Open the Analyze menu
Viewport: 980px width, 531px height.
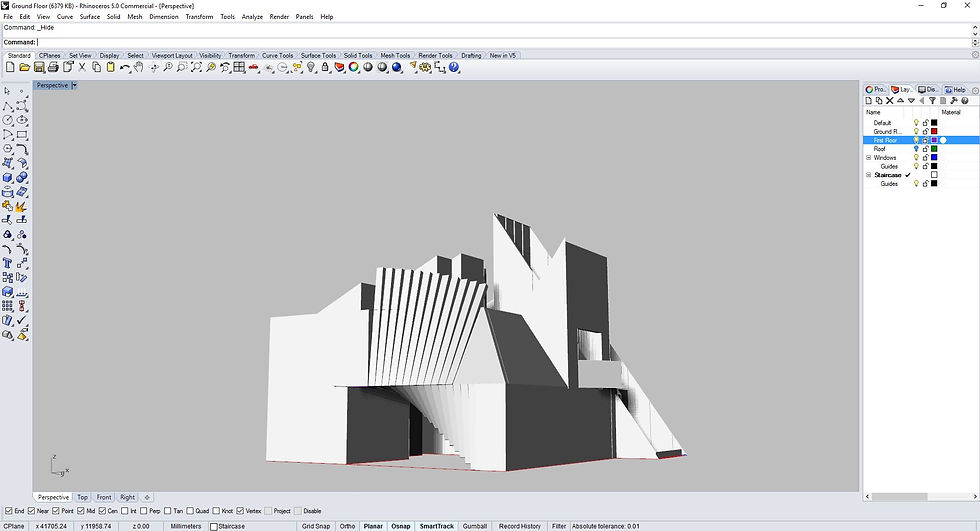[x=252, y=17]
